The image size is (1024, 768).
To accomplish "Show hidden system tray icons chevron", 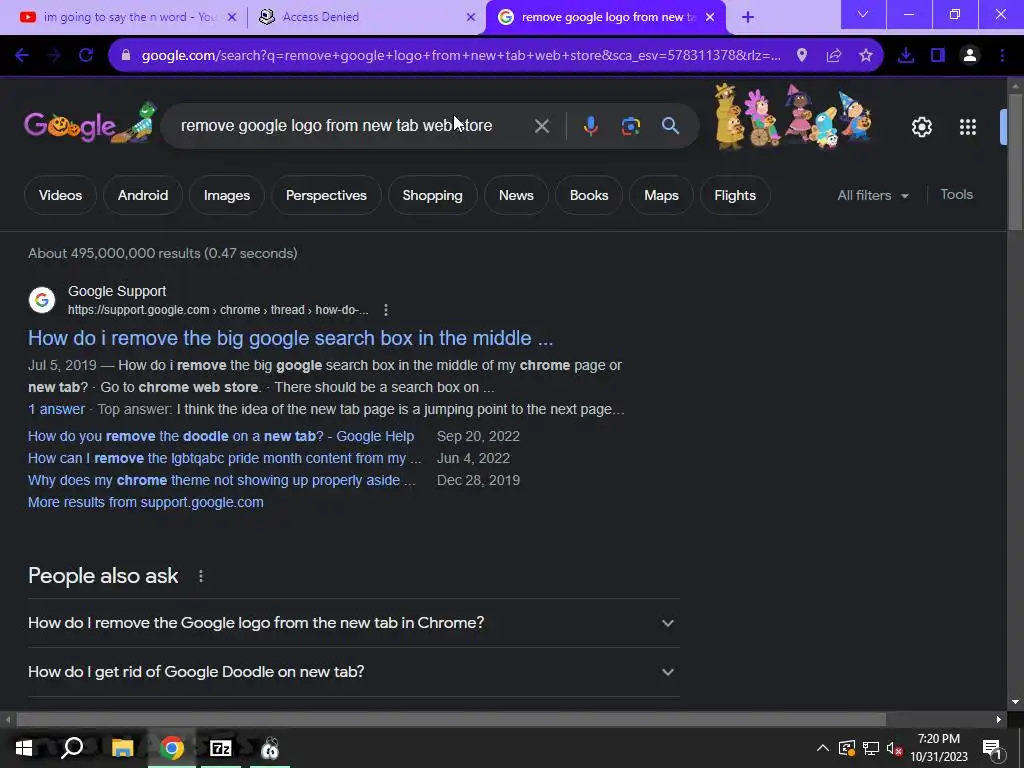I will click(823, 748).
